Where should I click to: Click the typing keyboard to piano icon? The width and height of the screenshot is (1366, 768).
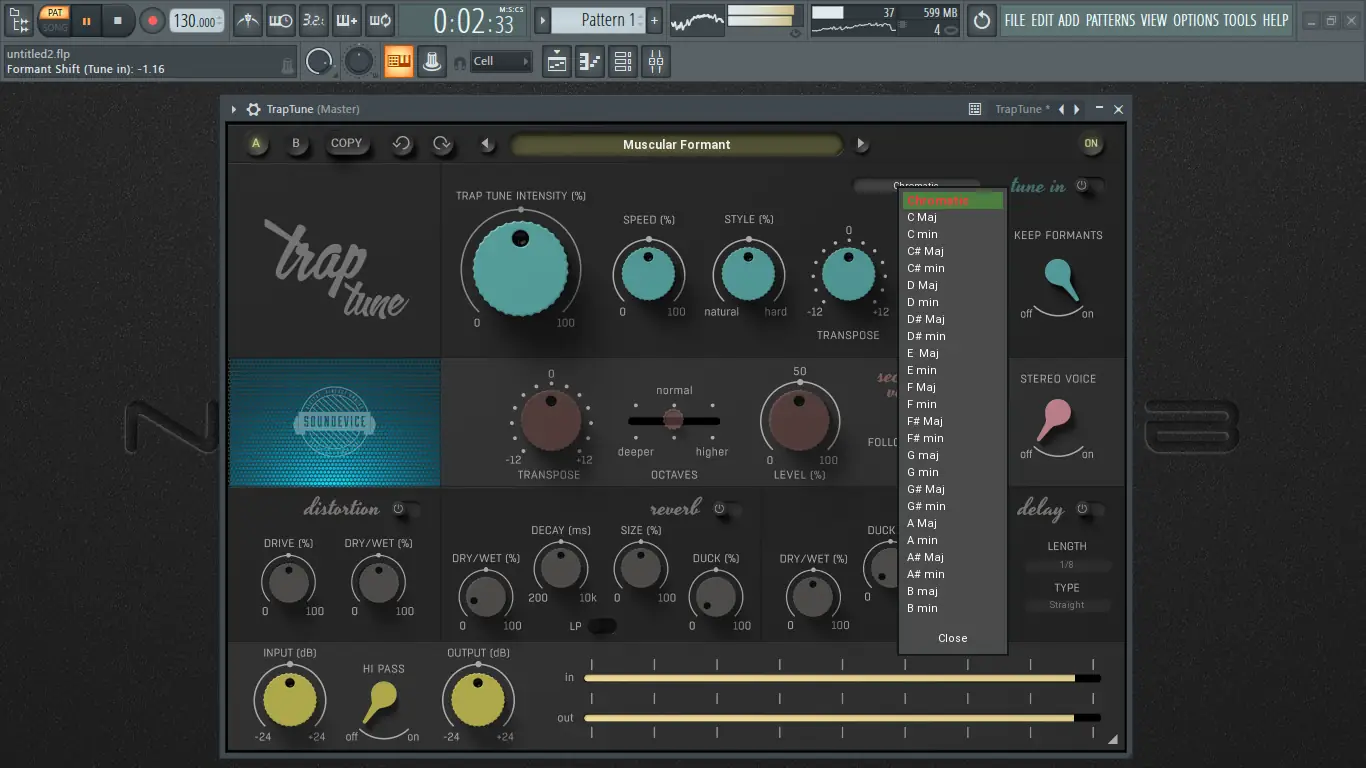click(x=399, y=62)
